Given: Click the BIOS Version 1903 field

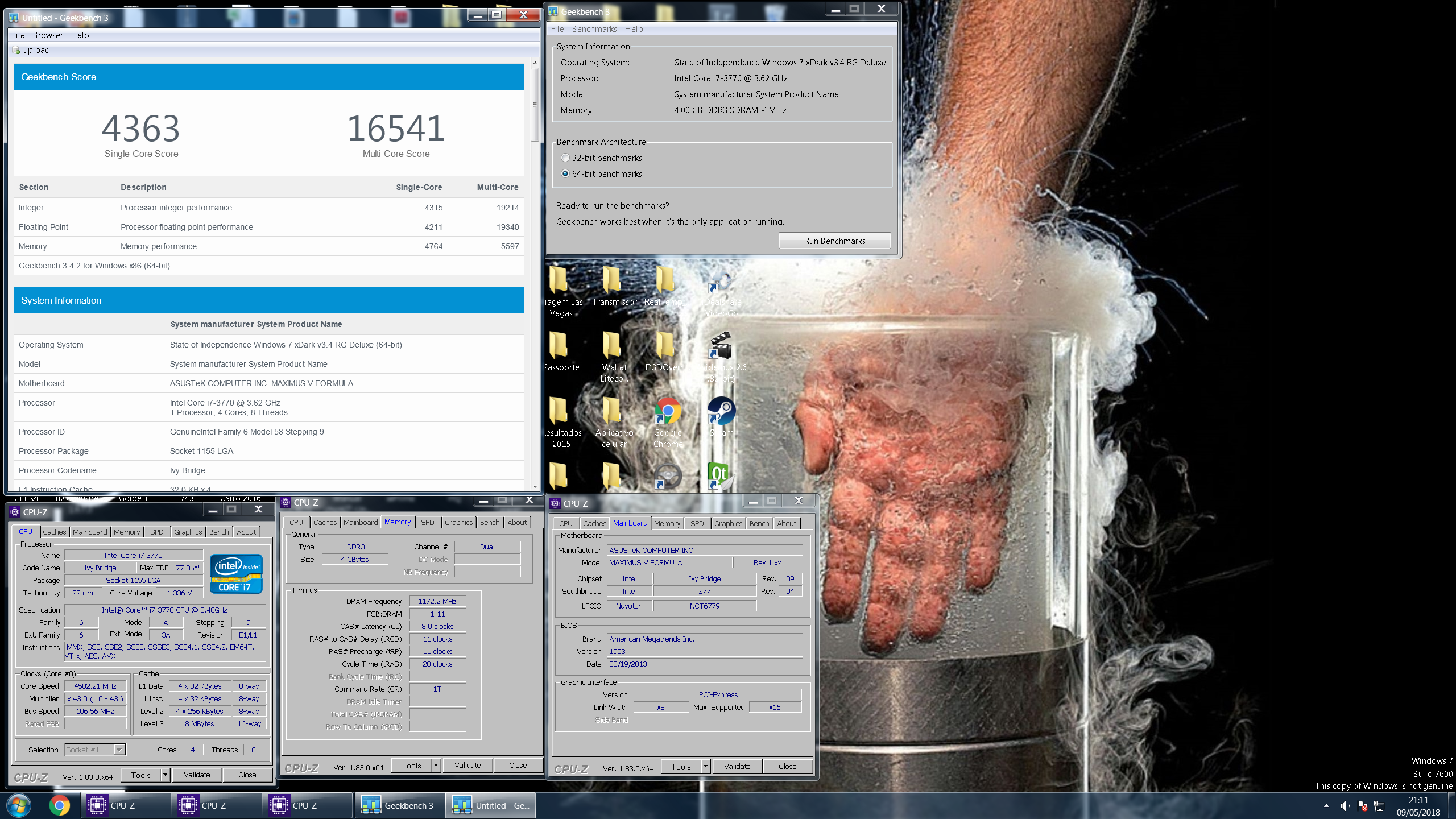Looking at the screenshot, I should pyautogui.click(x=704, y=651).
